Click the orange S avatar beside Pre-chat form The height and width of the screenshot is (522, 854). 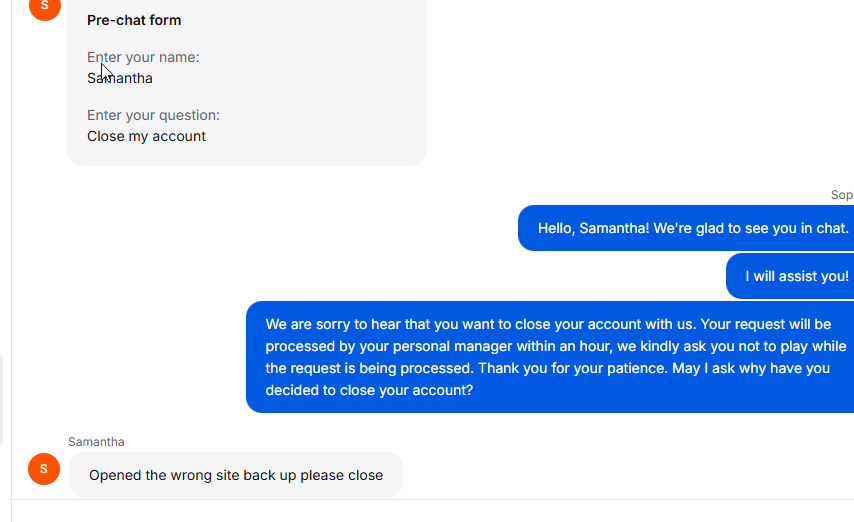point(45,7)
